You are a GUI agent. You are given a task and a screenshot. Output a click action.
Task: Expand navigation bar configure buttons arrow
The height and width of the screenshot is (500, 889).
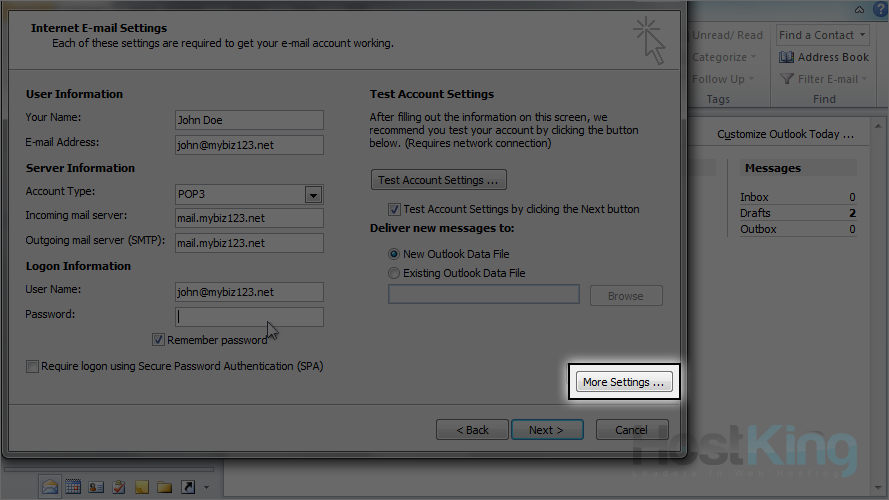[206, 488]
